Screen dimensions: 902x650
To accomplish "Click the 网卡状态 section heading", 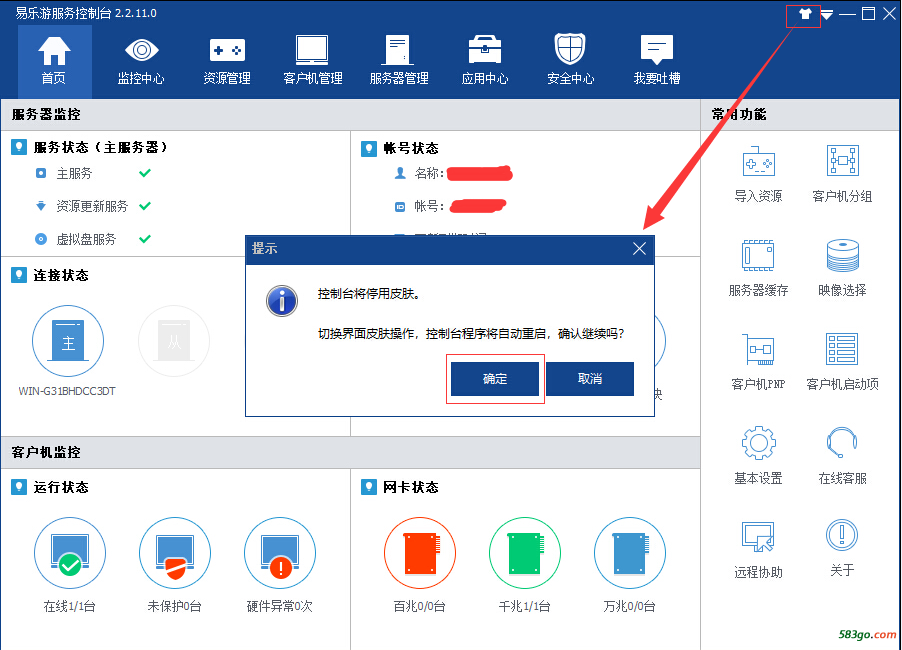I will click(411, 487).
